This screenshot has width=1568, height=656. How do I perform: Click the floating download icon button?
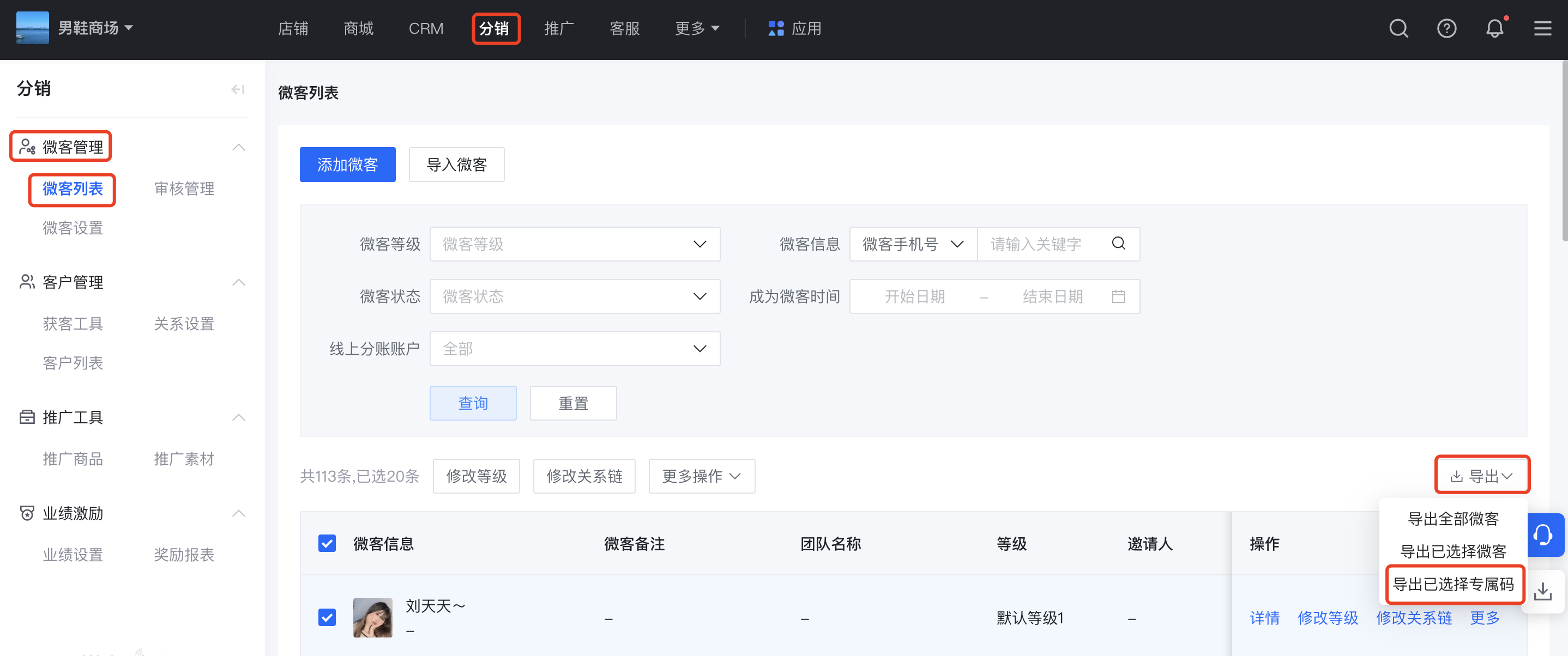[x=1543, y=591]
